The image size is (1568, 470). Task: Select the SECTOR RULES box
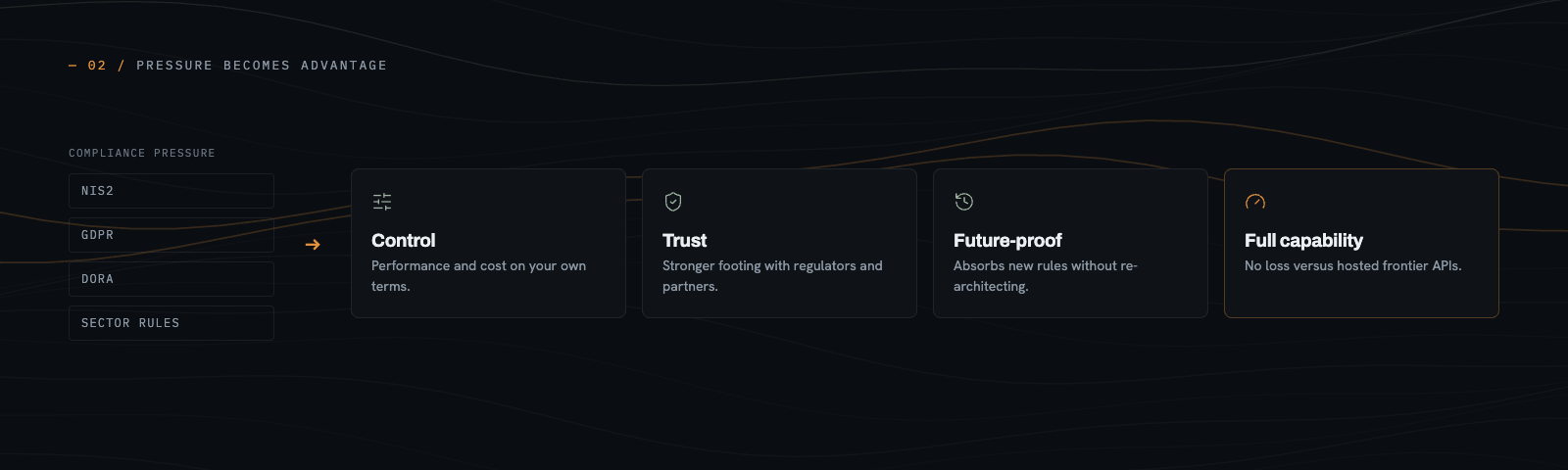(x=171, y=323)
